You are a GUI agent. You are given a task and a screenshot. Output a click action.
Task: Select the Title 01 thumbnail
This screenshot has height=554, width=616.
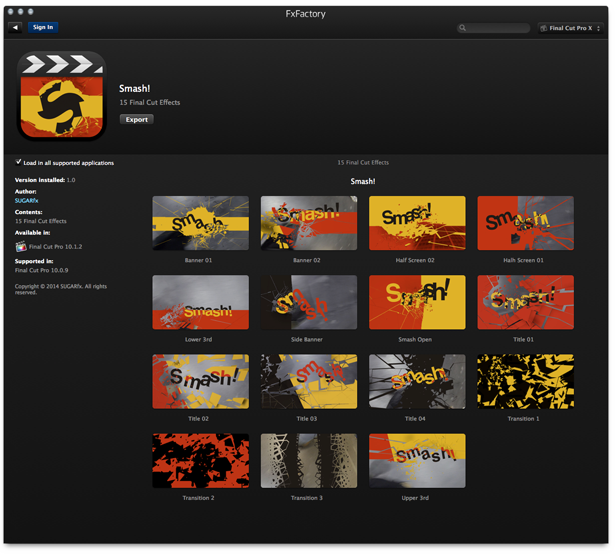click(526, 302)
